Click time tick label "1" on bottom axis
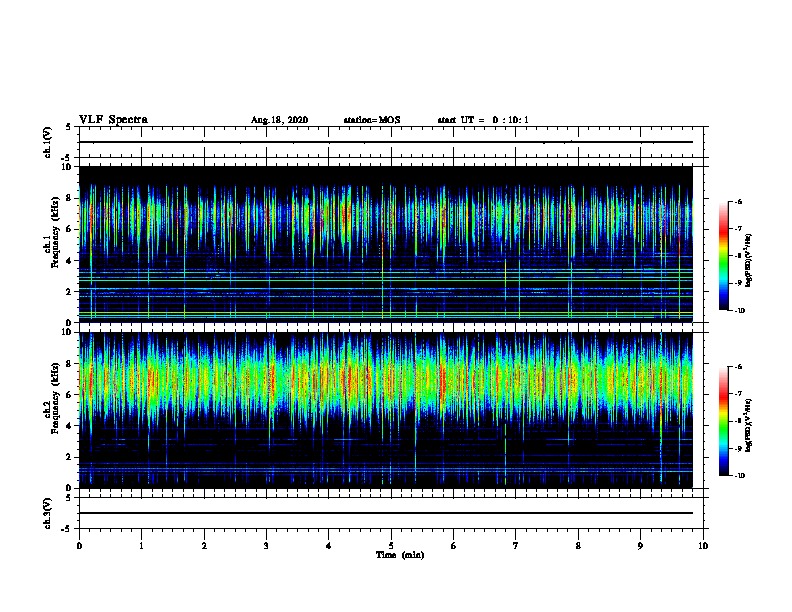The image size is (792, 612). coord(141,546)
